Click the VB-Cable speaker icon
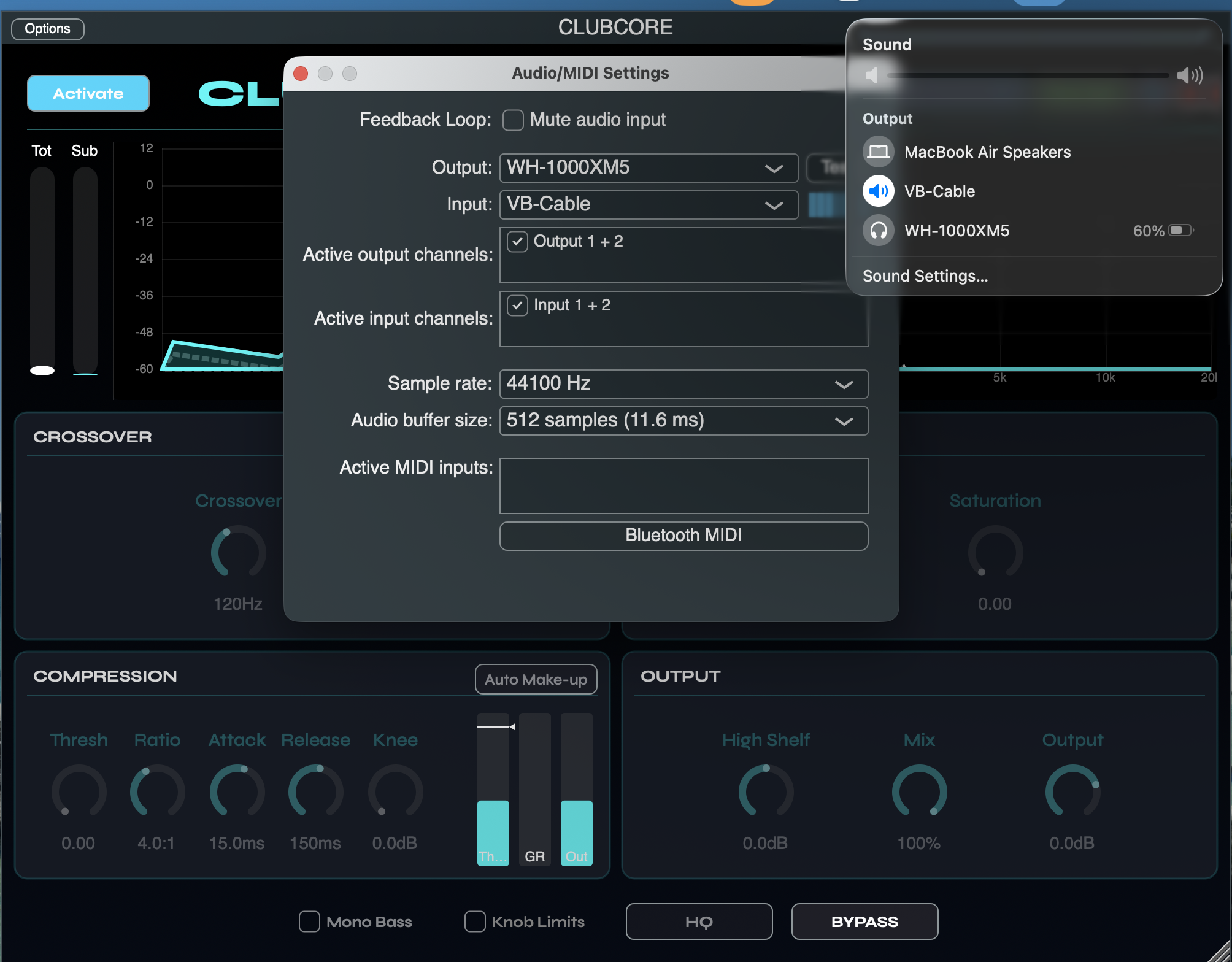Viewport: 1232px width, 962px height. point(878,191)
